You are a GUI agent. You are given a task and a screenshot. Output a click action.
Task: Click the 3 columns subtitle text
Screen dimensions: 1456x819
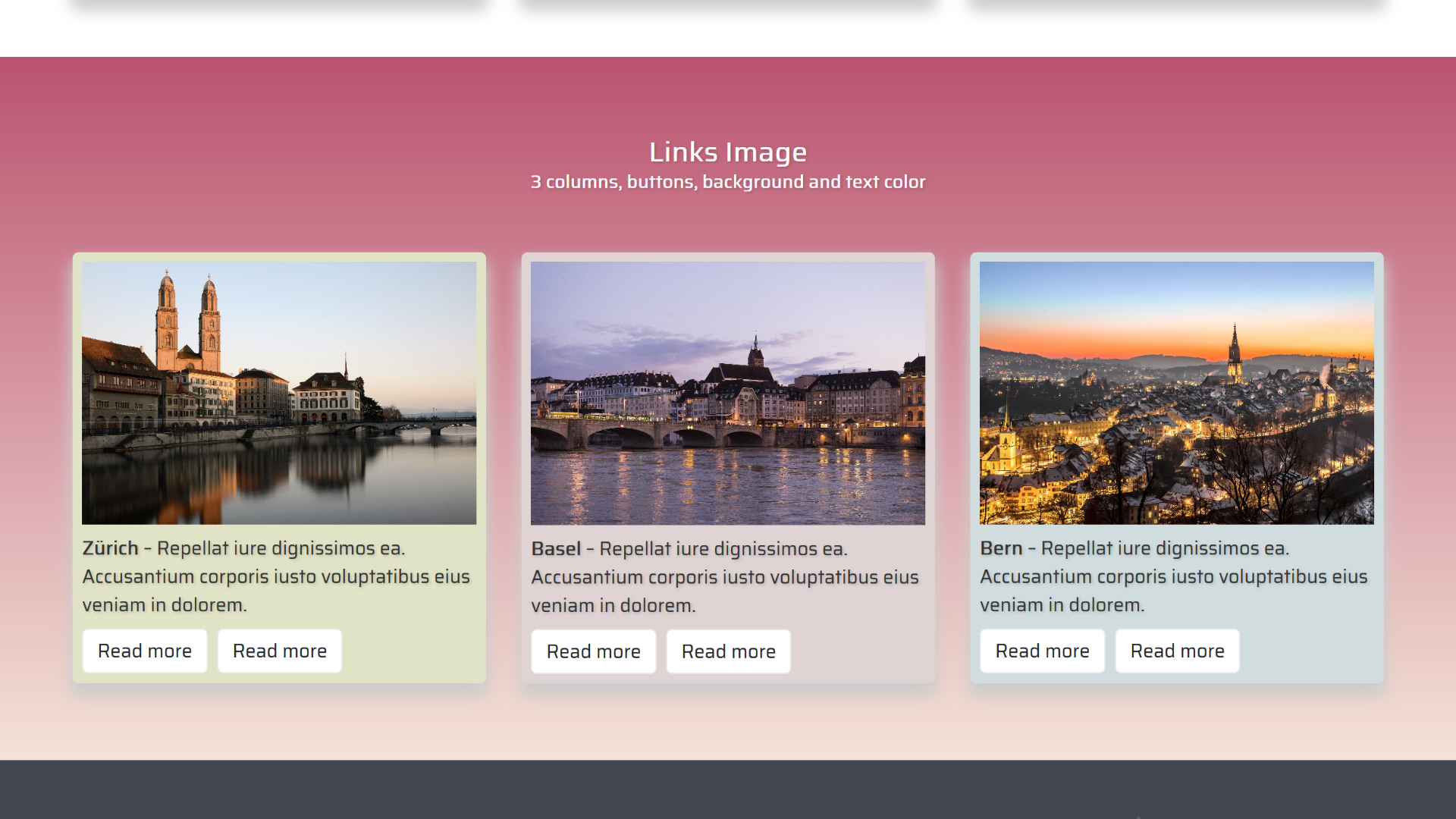(728, 182)
